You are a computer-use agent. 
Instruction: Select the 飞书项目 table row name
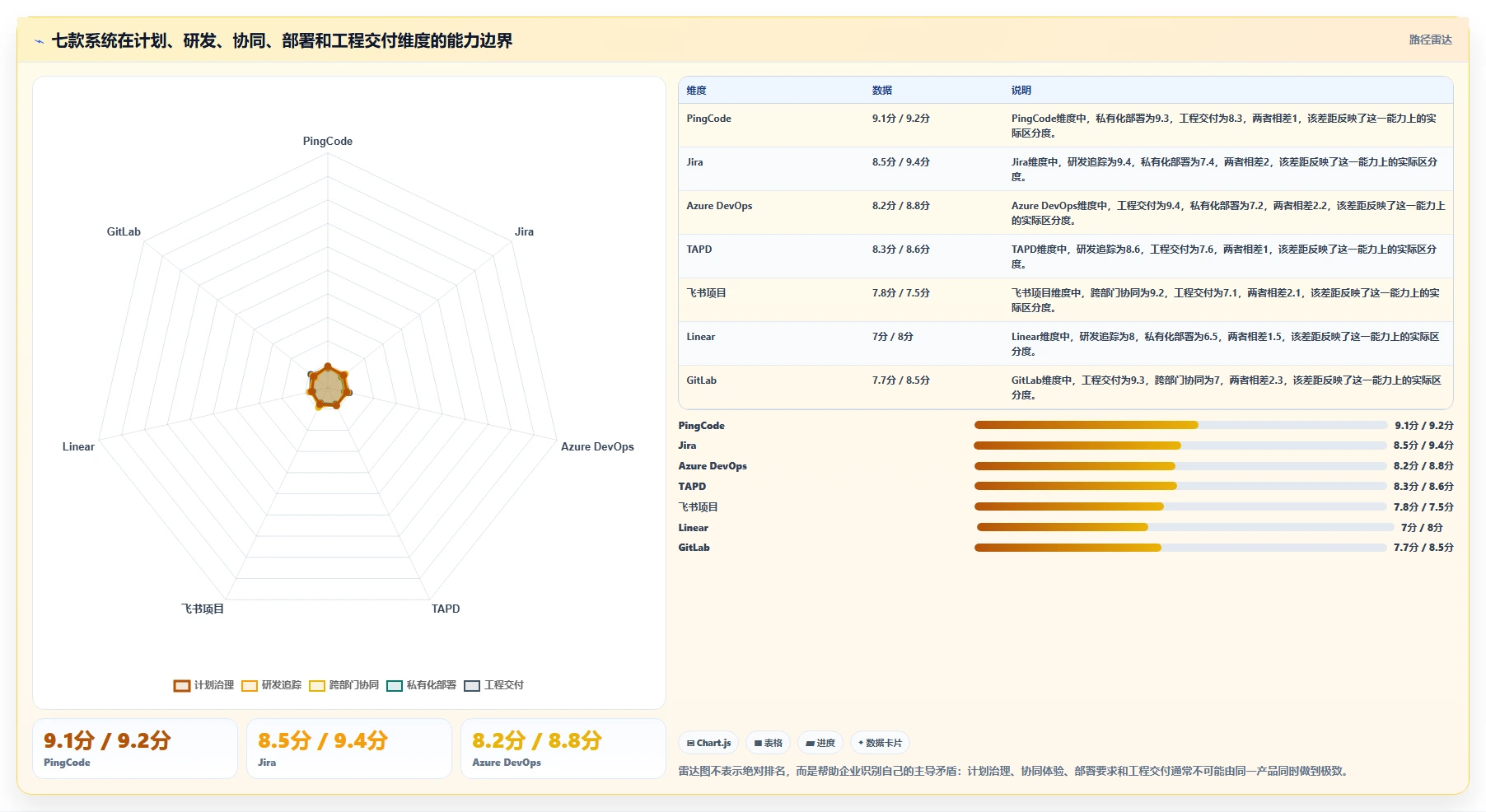click(706, 293)
